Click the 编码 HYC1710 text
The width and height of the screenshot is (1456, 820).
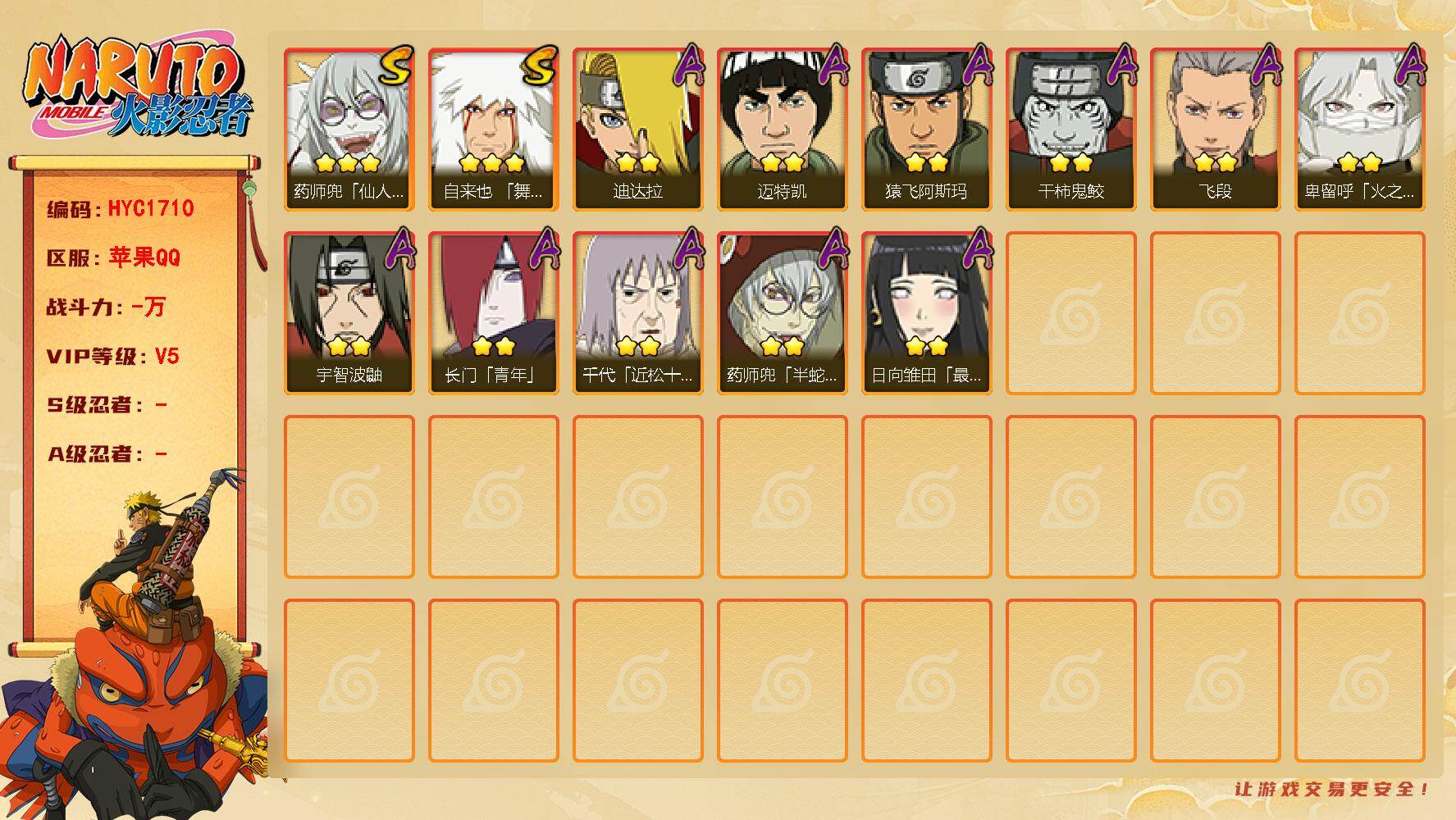click(x=121, y=208)
